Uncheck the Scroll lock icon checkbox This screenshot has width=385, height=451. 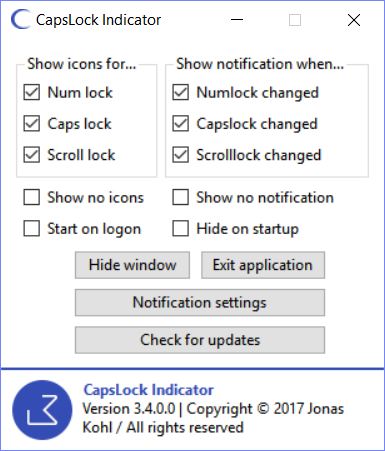[32, 155]
